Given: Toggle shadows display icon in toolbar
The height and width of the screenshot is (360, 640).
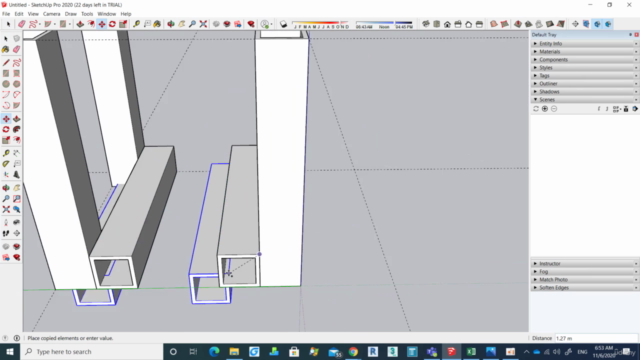Looking at the screenshot, I should [283, 24].
